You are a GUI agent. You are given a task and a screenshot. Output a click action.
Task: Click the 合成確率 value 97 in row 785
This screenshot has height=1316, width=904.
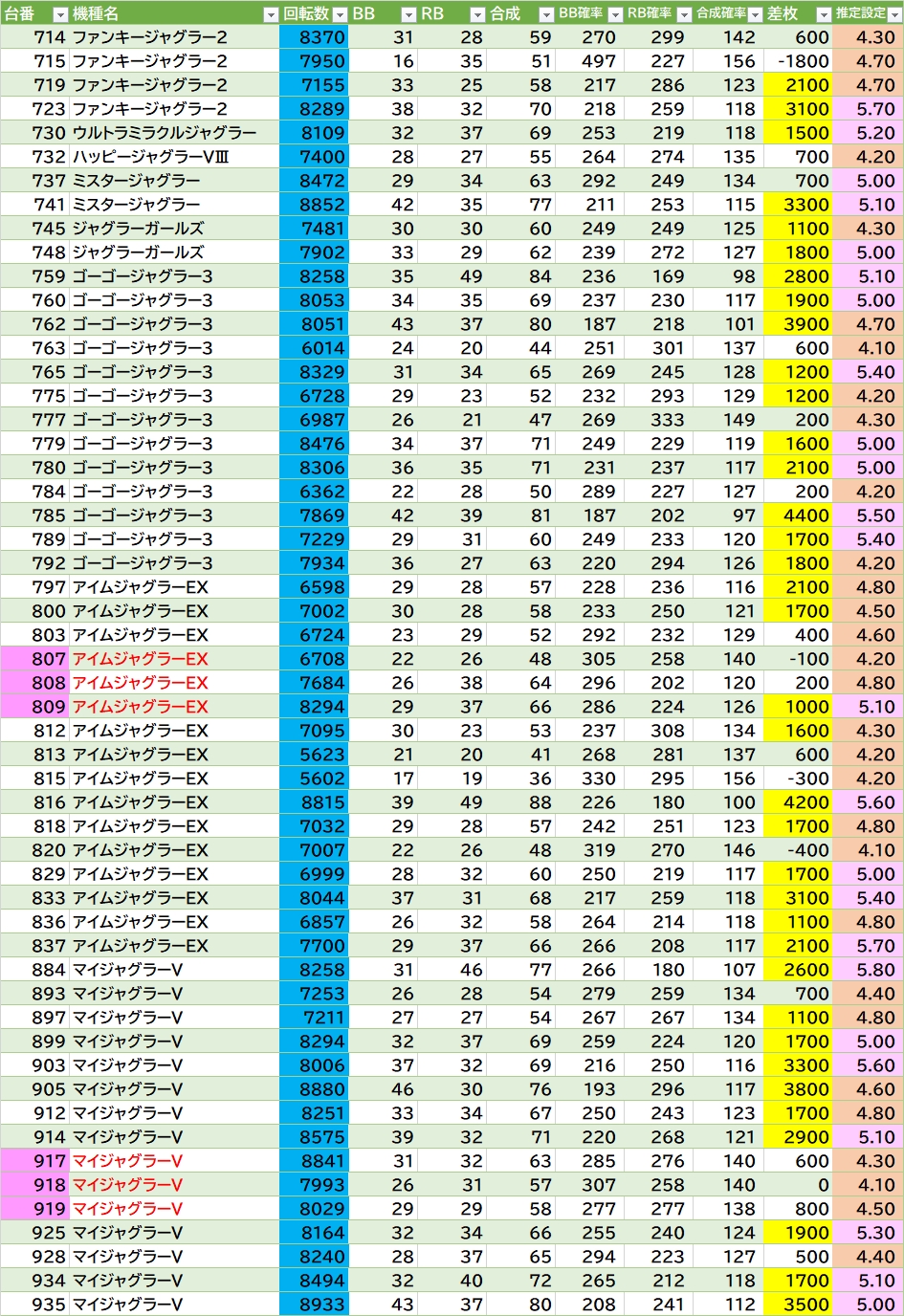(728, 515)
